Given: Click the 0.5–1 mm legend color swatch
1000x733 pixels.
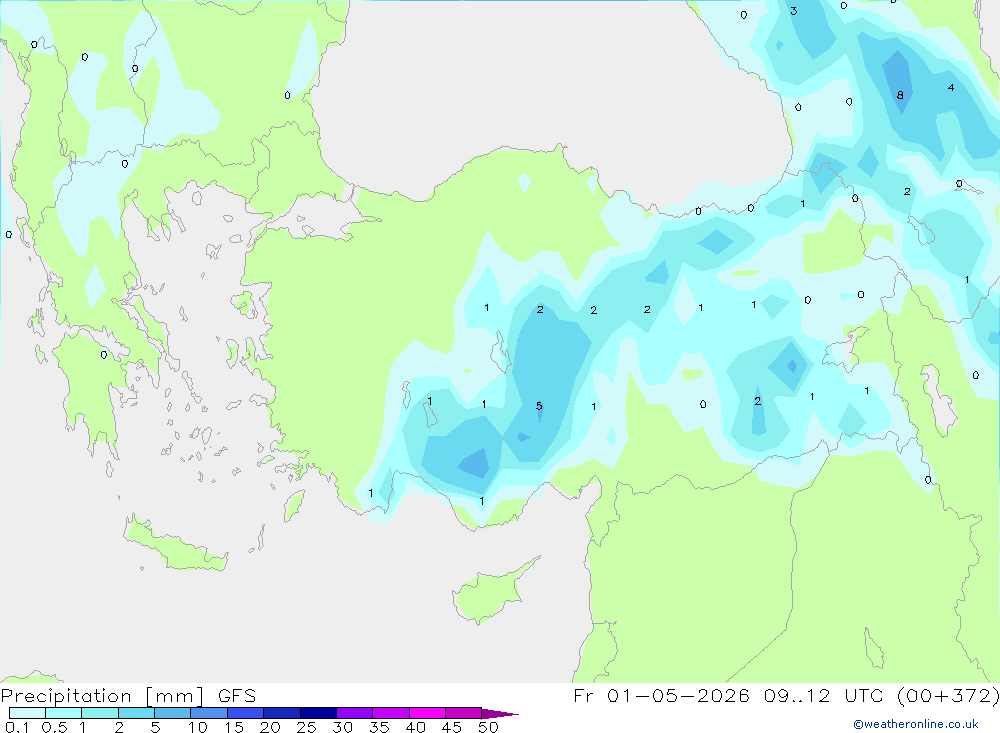Looking at the screenshot, I should pyautogui.click(x=64, y=713).
